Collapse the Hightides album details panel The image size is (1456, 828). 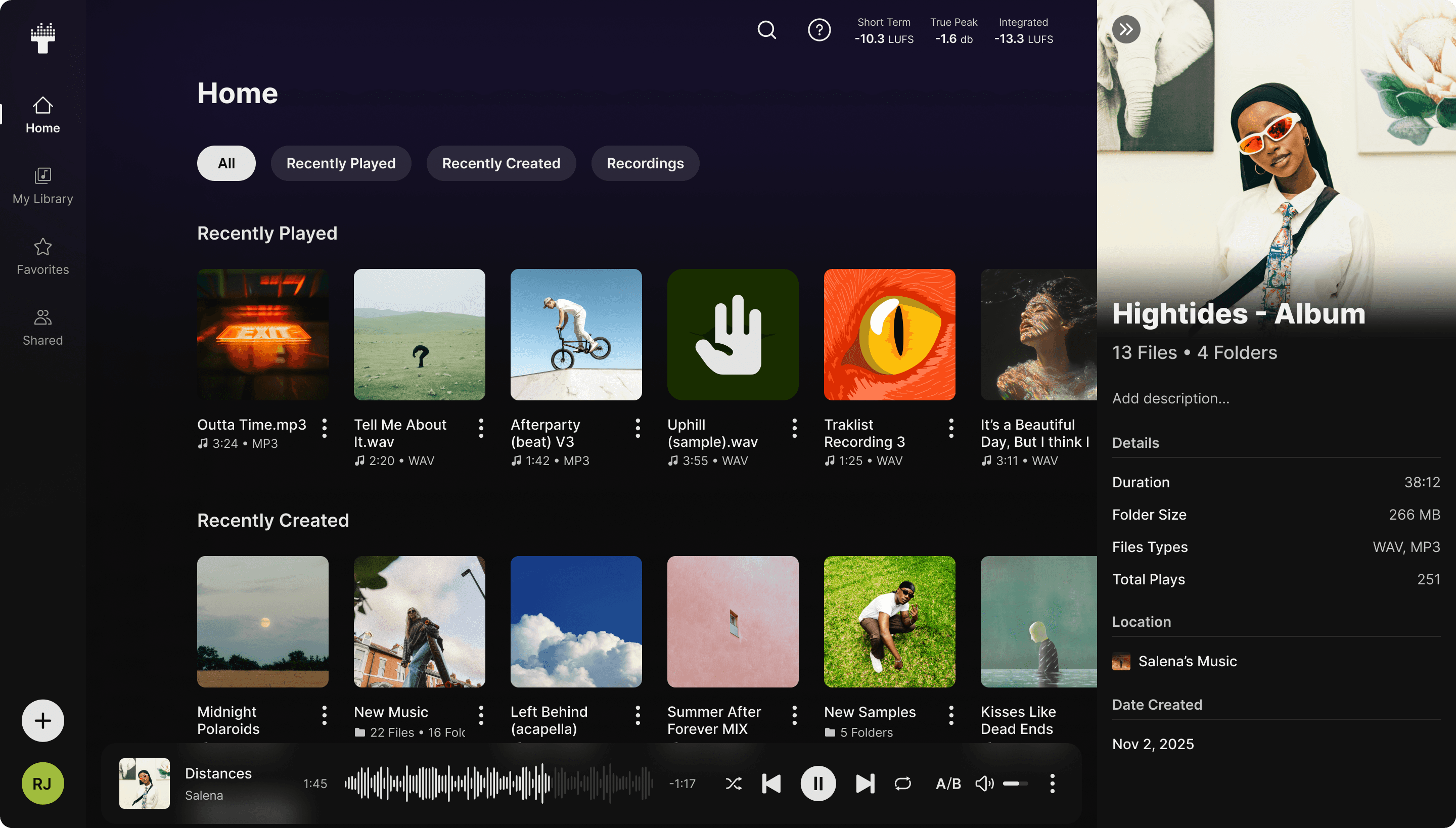tap(1126, 29)
